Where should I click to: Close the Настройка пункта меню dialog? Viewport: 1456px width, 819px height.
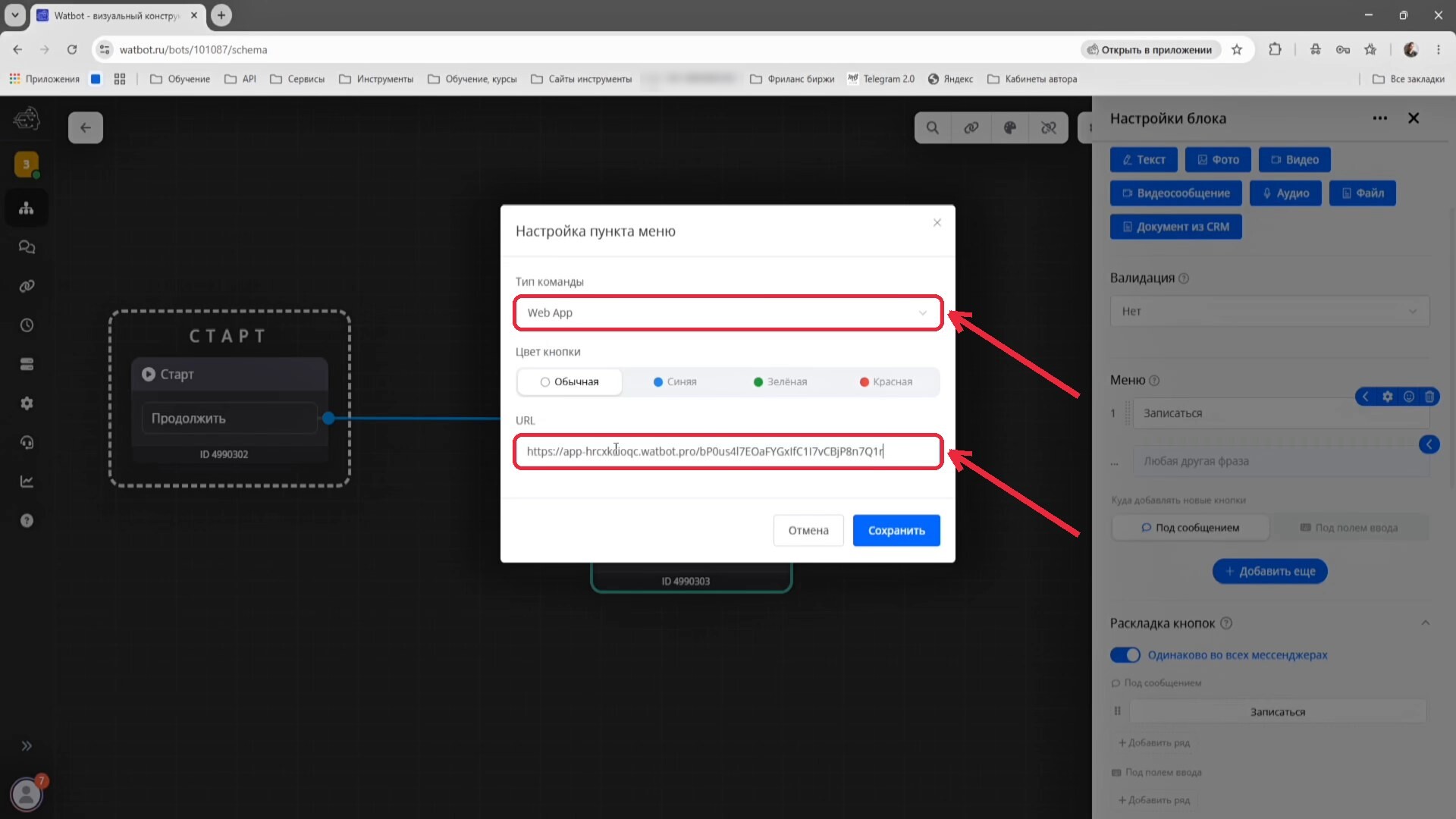coord(937,222)
